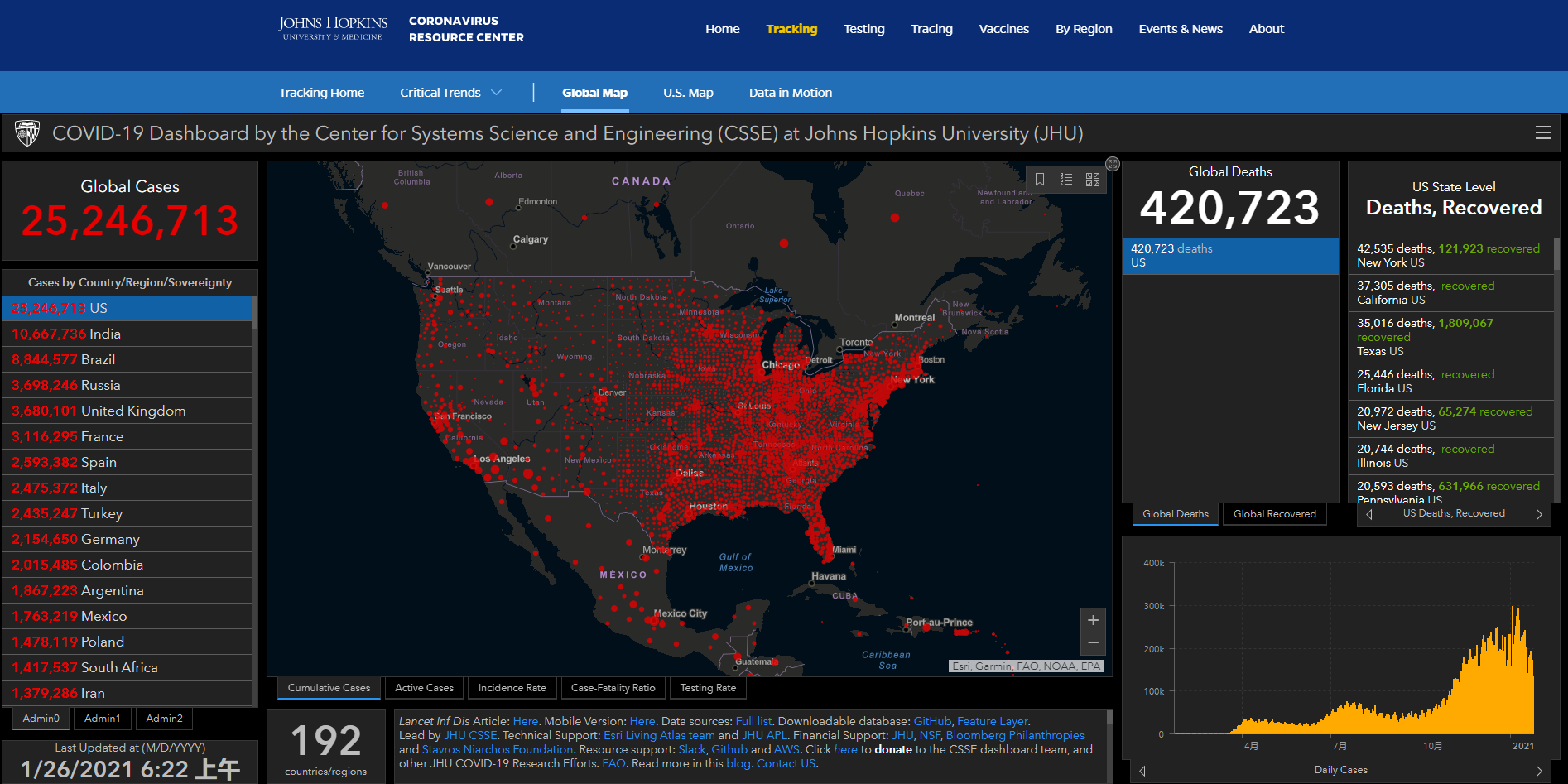Screen dimensions: 1568x784
Task: Click the Contact US link
Action: [x=786, y=764]
